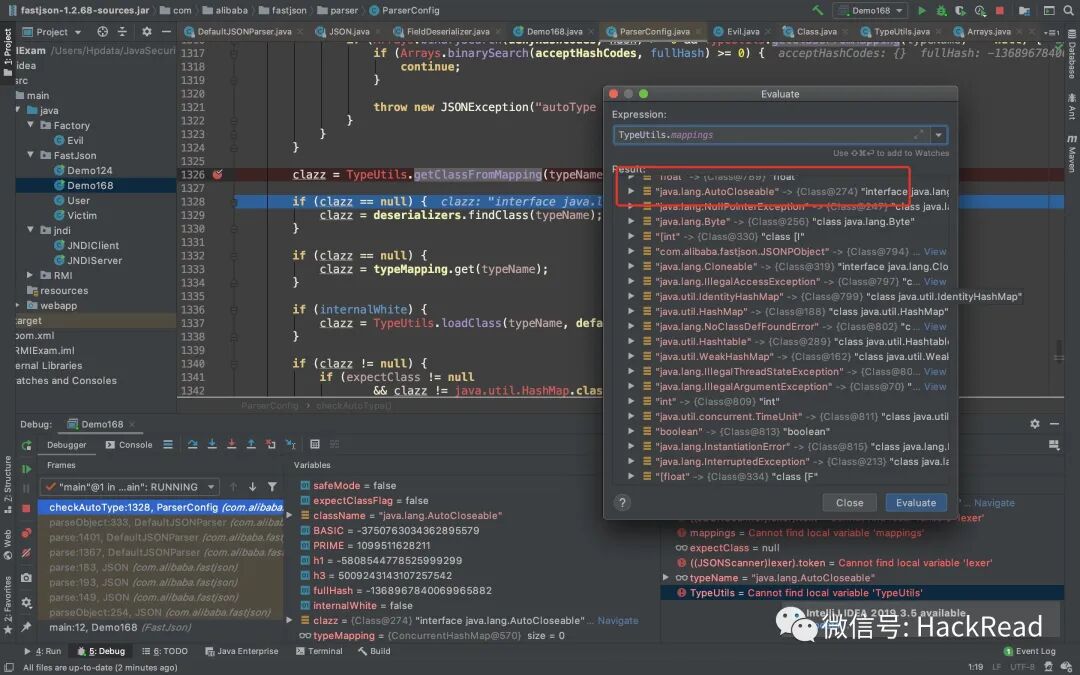Open expression history dropdown in Evaluate dialog
1080x675 pixels.
point(938,135)
